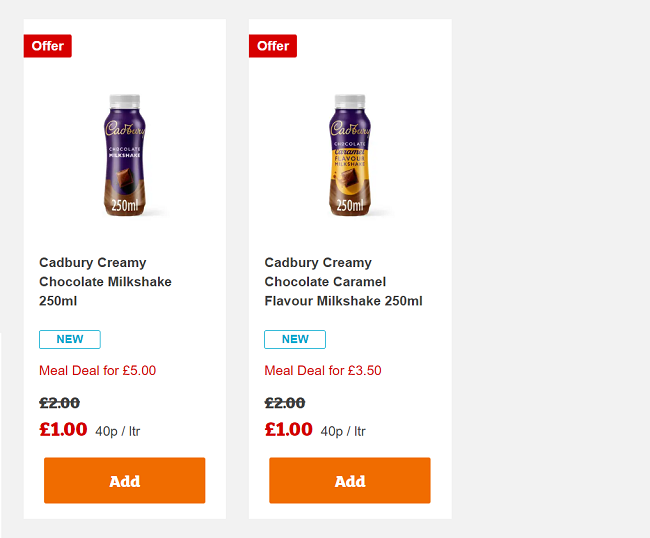
Task: Click crossed-out £2.00 price on Chocolate Milkshake
Action: click(x=60, y=403)
